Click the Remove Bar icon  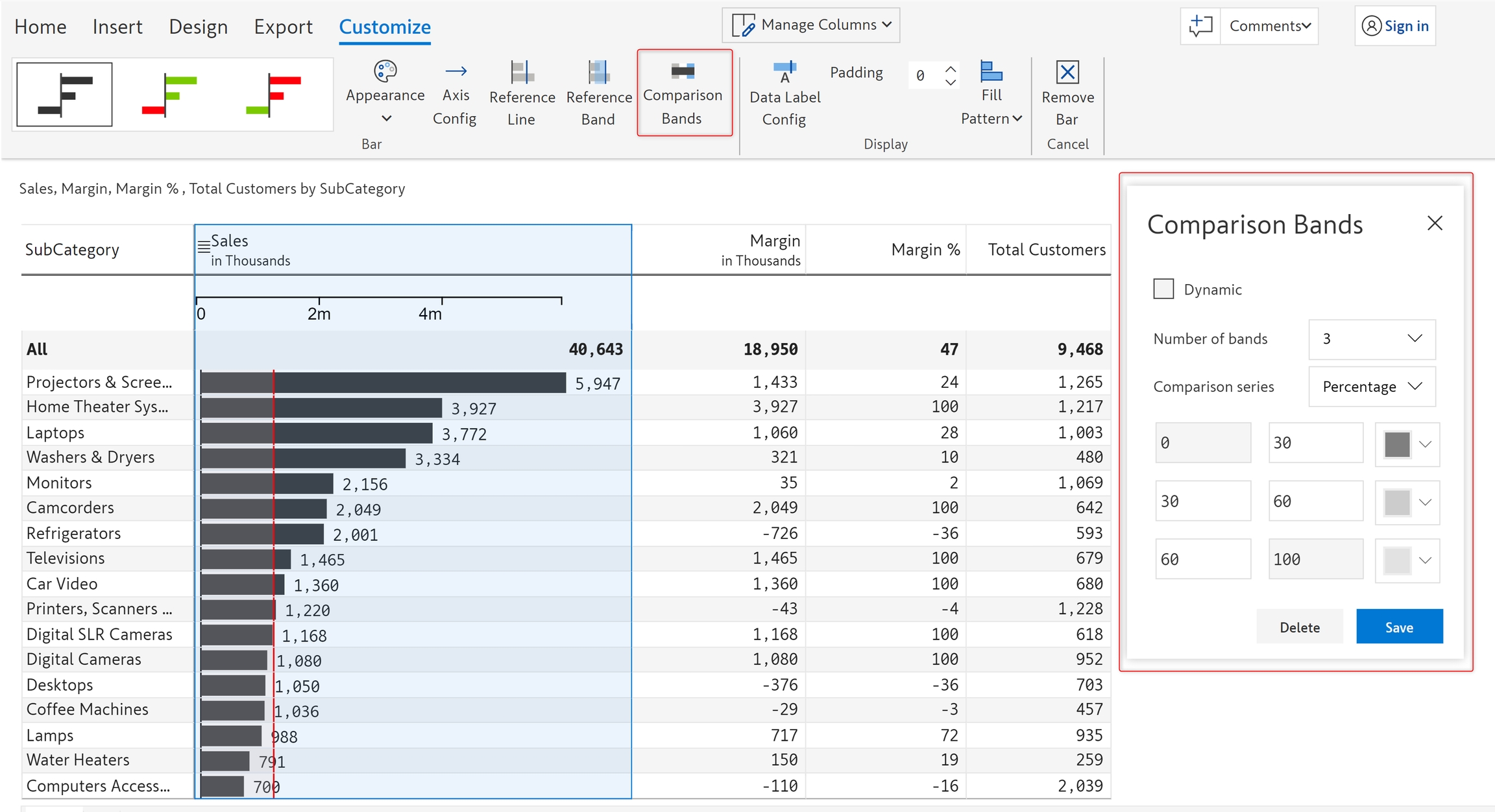(x=1067, y=73)
